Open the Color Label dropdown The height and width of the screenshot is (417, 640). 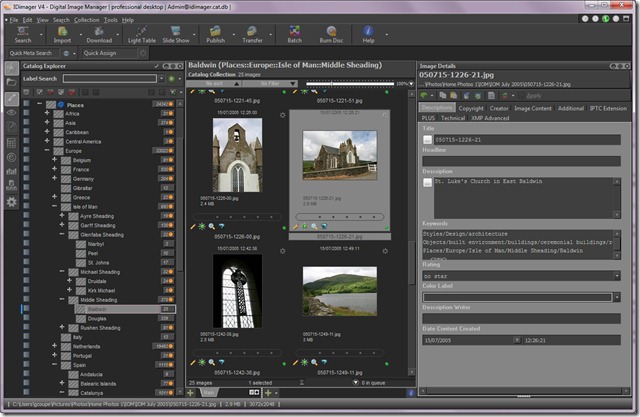pos(618,297)
